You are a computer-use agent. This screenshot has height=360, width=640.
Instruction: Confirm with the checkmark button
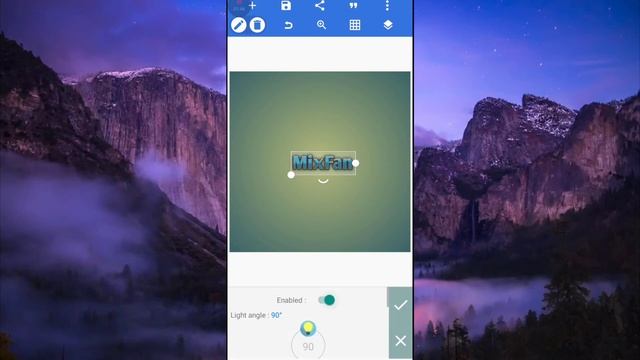coord(400,305)
